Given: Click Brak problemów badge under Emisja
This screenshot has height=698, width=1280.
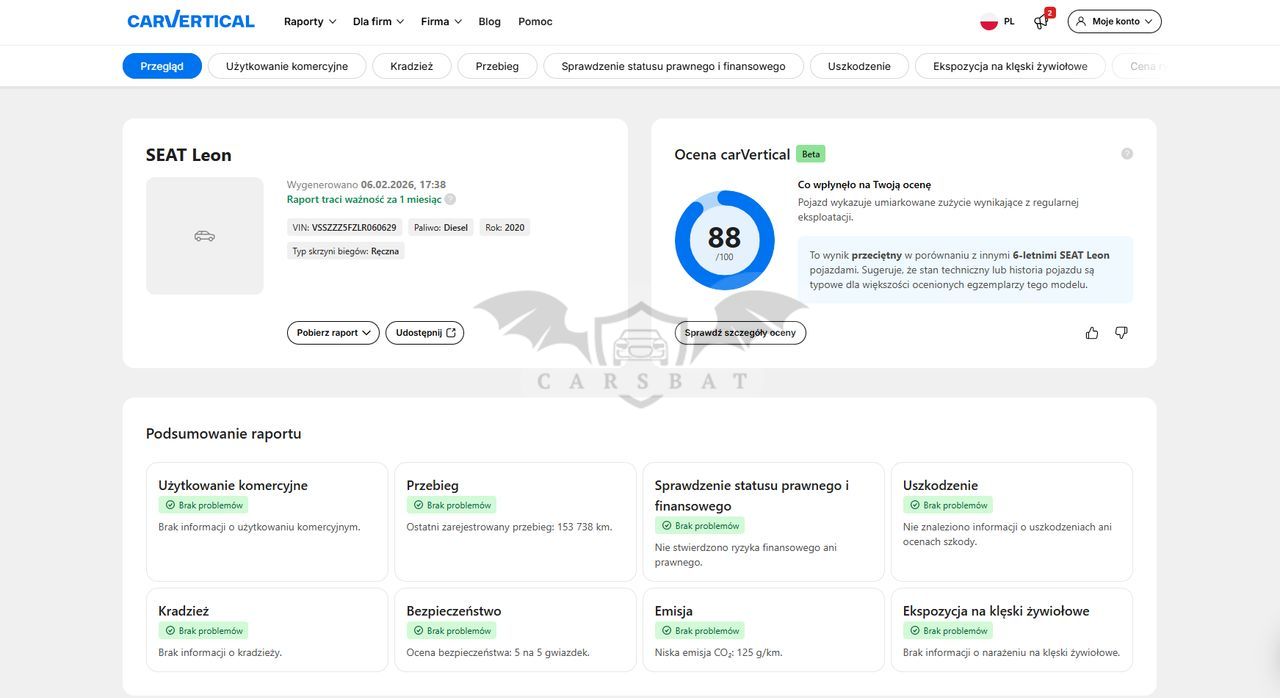Looking at the screenshot, I should (x=700, y=631).
